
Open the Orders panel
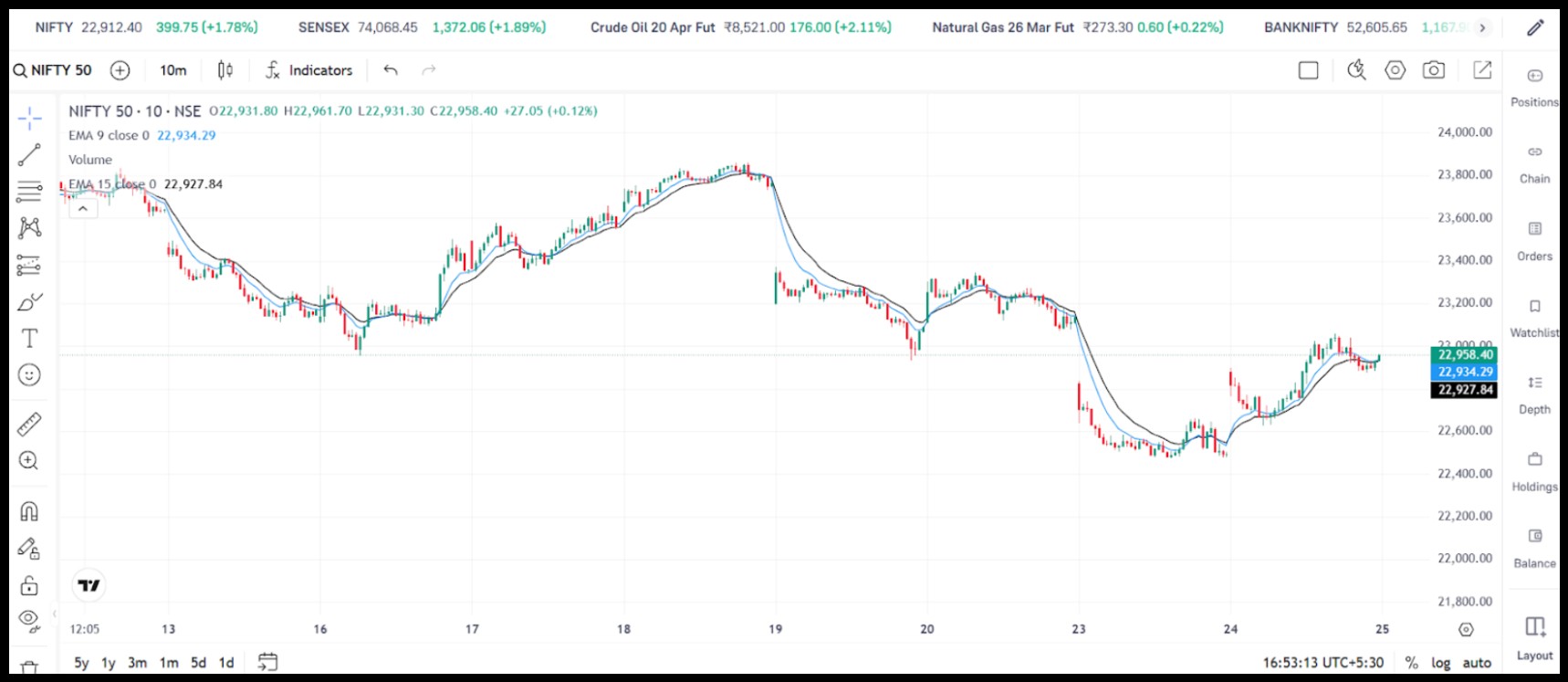click(x=1534, y=242)
